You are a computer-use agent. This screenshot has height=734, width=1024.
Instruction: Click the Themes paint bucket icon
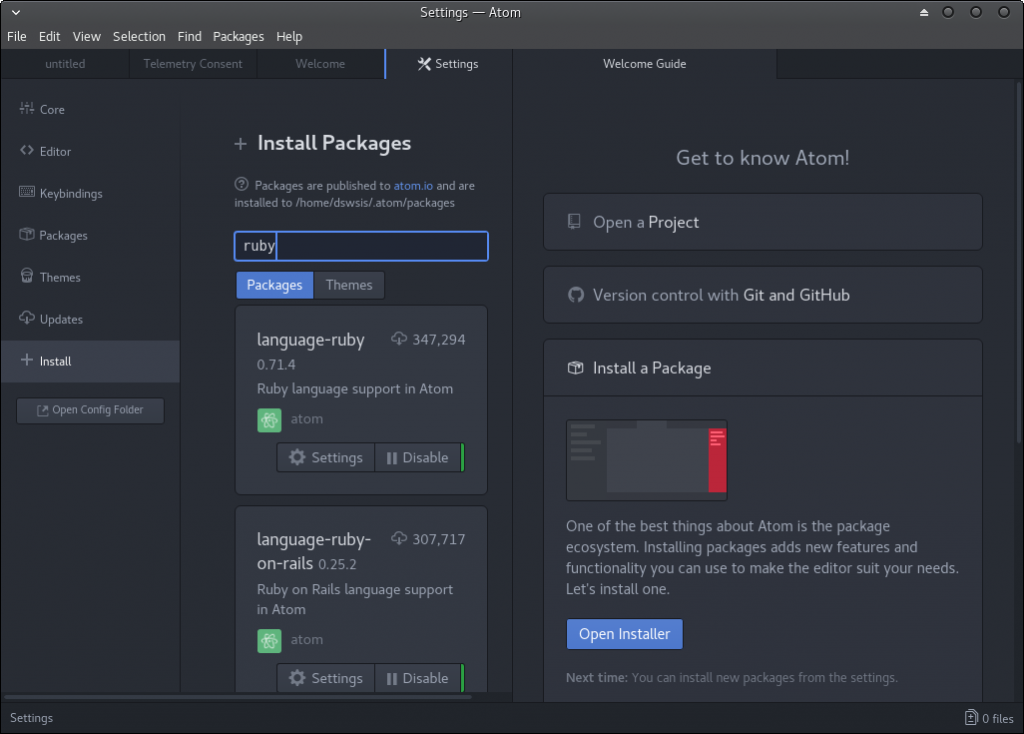point(27,277)
